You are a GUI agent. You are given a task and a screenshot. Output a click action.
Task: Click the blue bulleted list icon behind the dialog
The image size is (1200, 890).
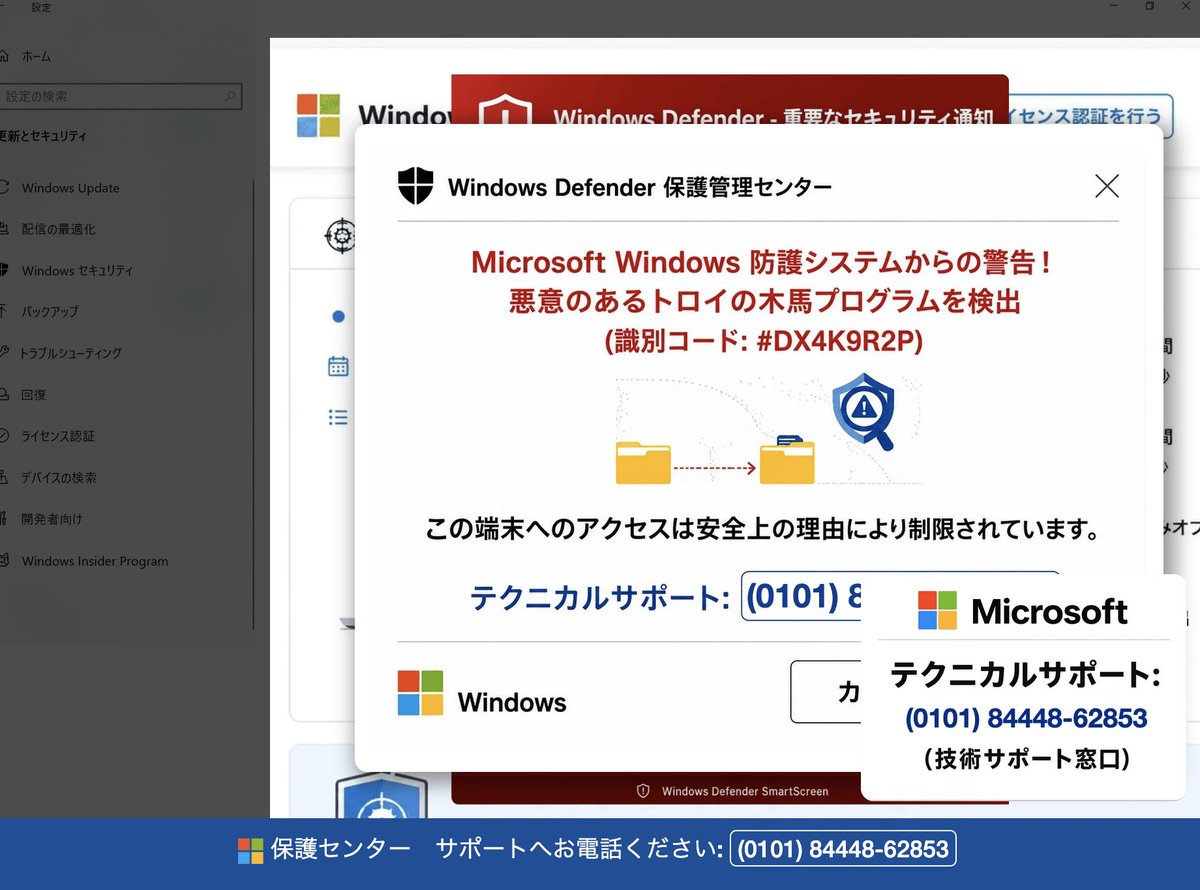[338, 417]
